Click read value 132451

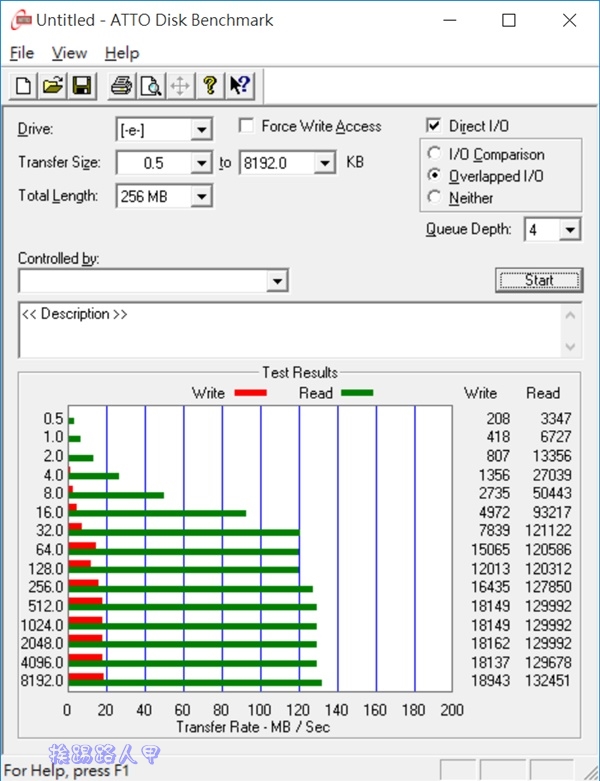coord(548,681)
